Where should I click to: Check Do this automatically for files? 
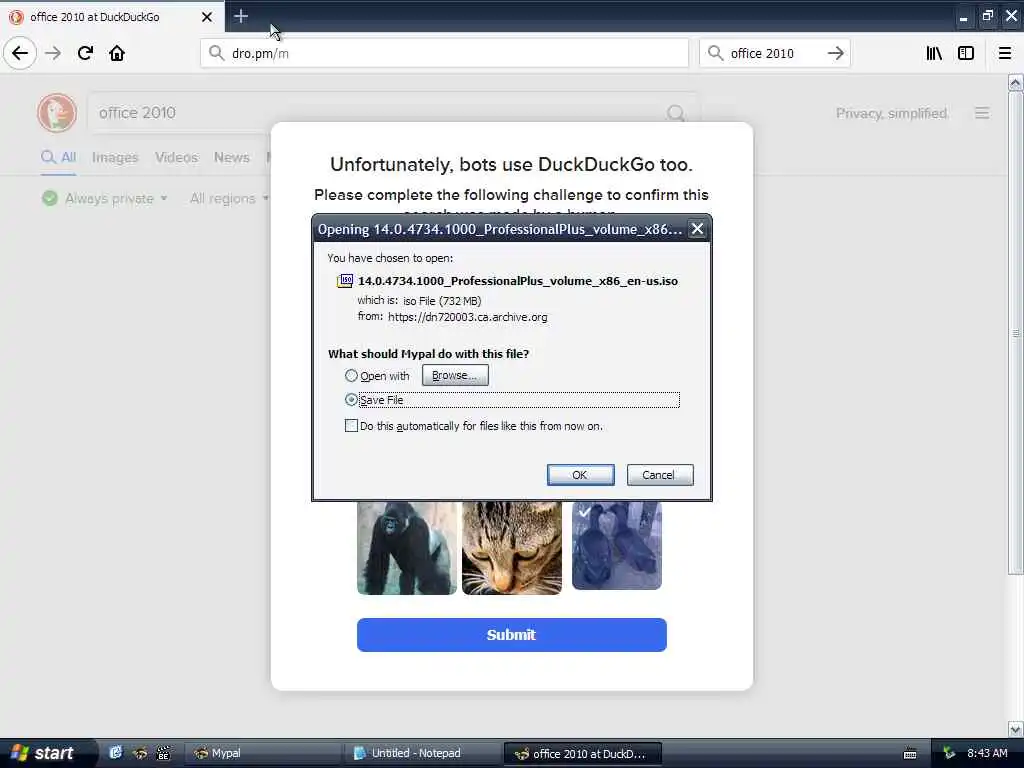point(351,426)
